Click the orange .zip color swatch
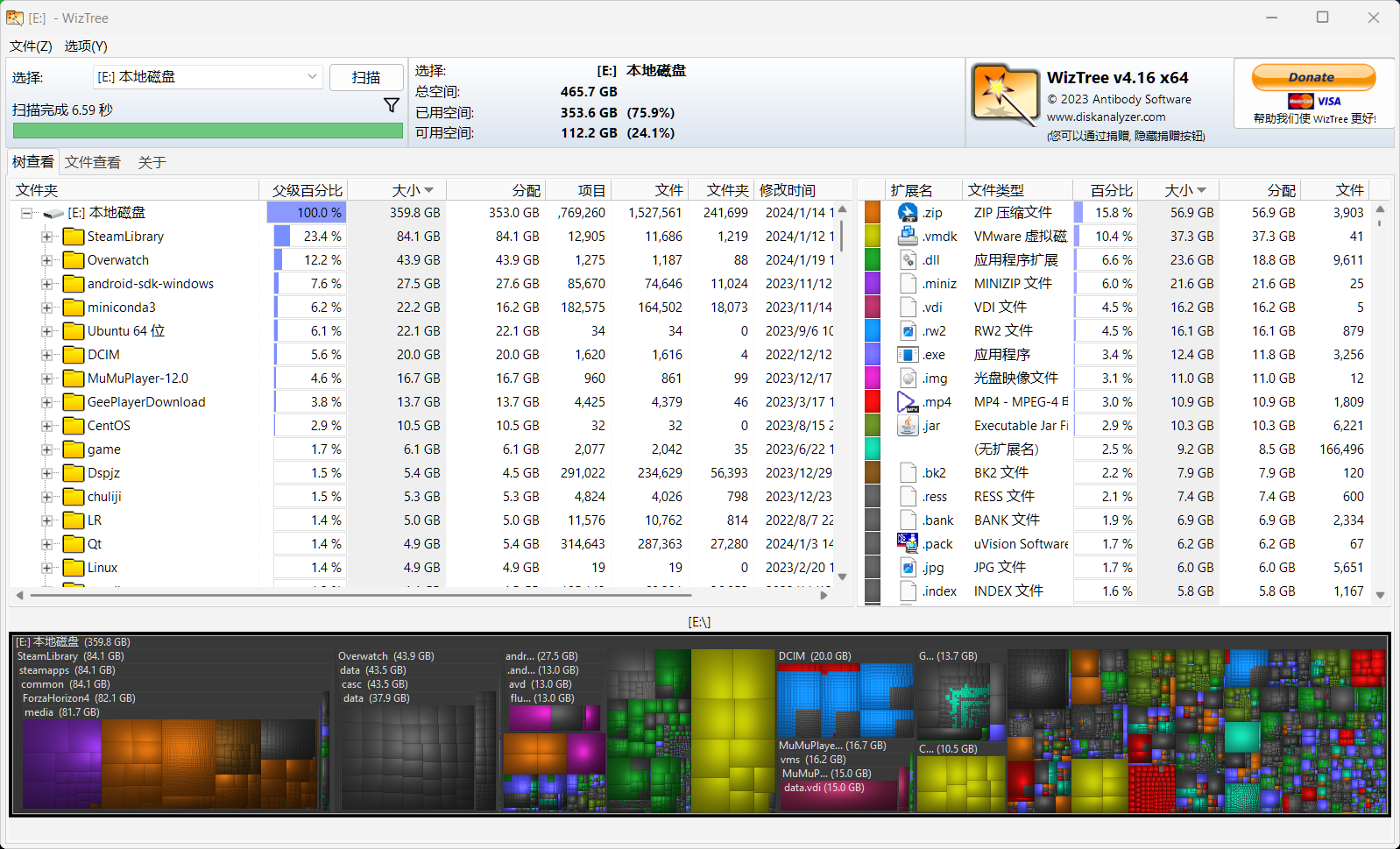The height and width of the screenshot is (849, 1400). [873, 212]
